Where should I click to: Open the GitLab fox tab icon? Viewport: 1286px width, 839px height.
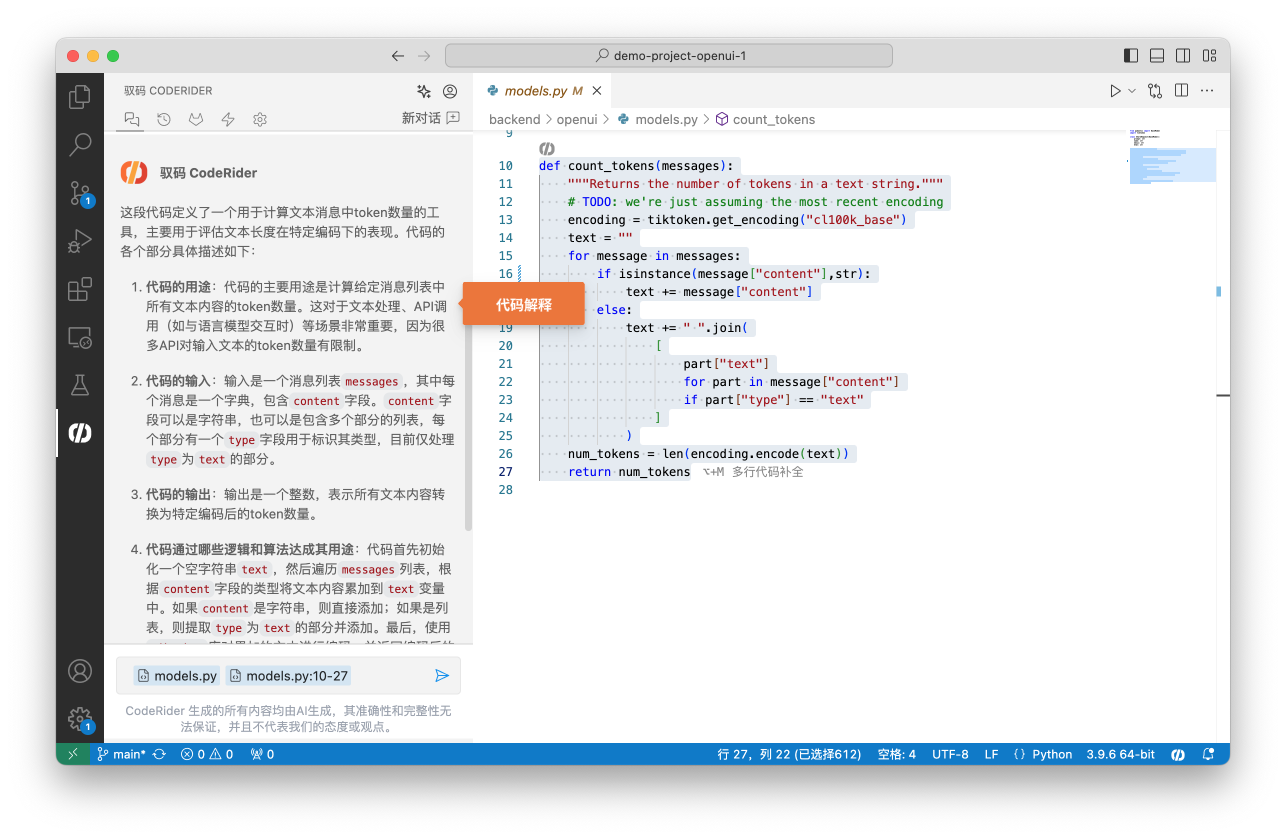196,119
